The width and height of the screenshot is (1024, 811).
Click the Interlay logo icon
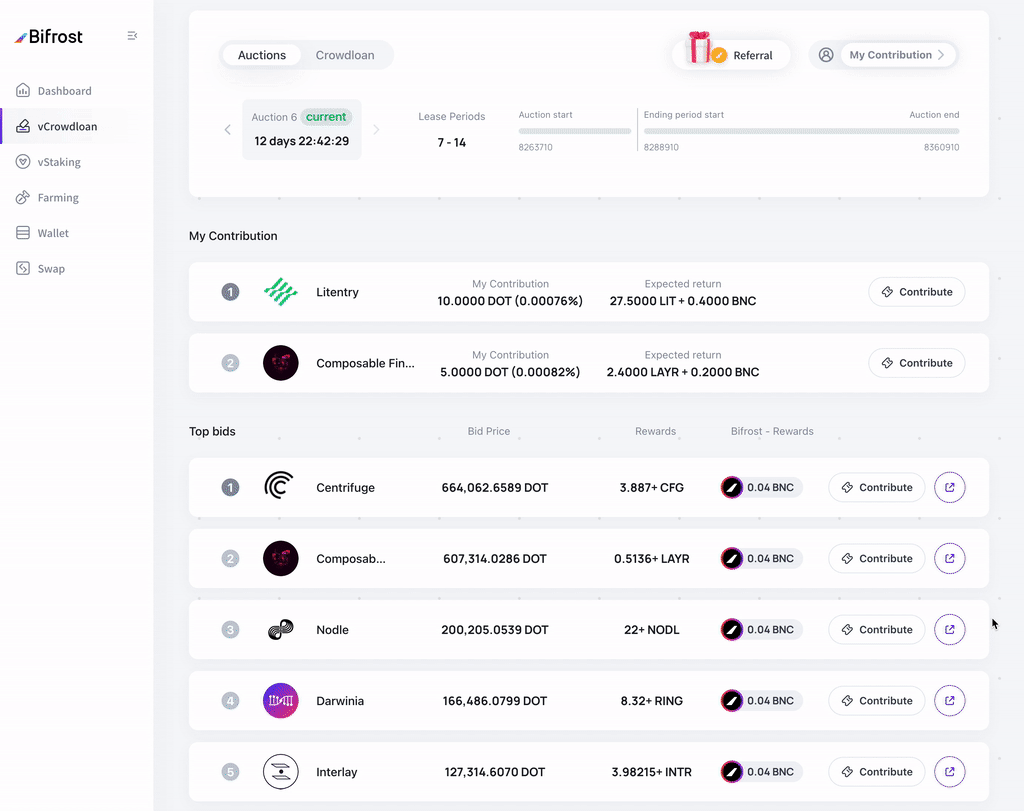[x=281, y=772]
